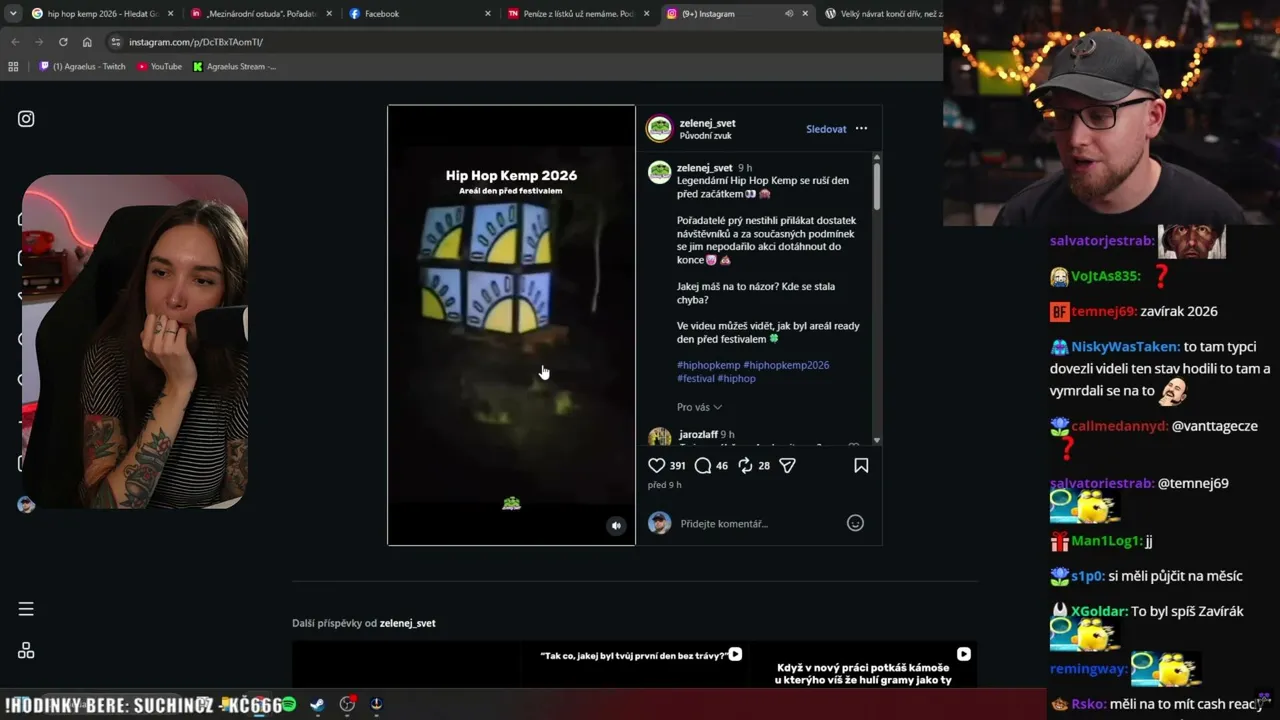Image resolution: width=1280 pixels, height=720 pixels.
Task: Save the post with the bookmark icon
Action: [x=861, y=465]
